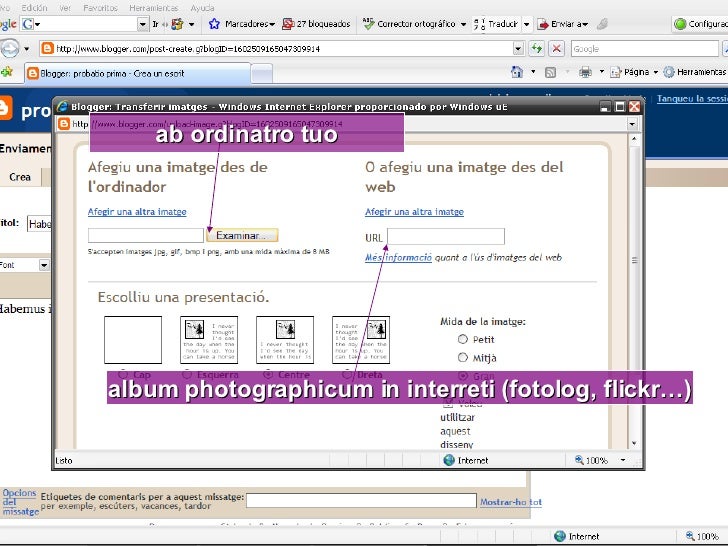Click the RSS feeds icon

[551, 72]
